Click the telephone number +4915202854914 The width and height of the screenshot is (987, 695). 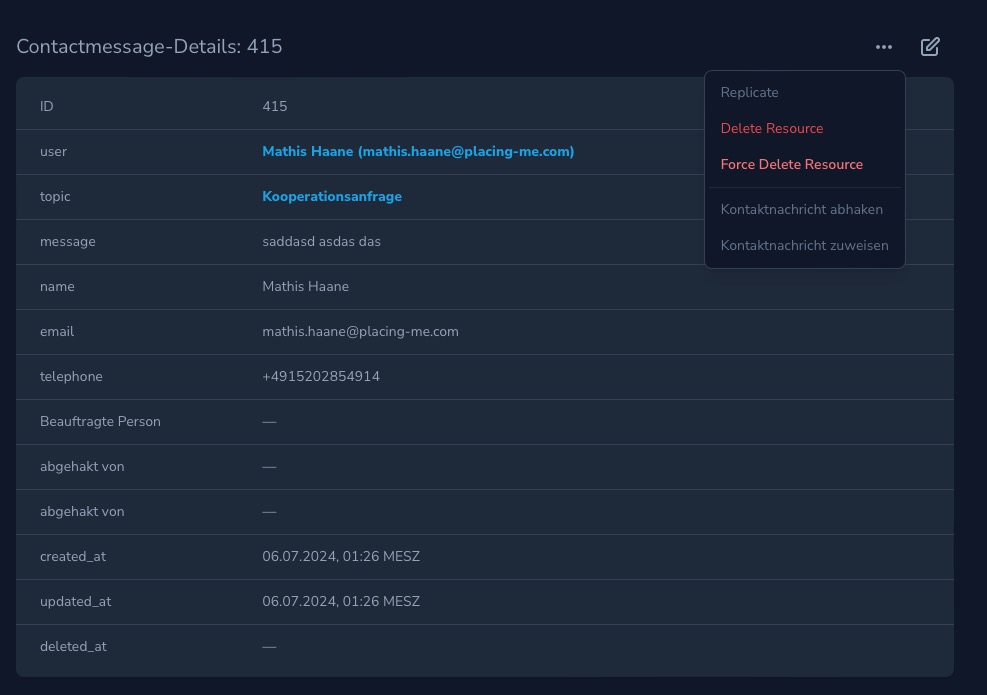320,377
